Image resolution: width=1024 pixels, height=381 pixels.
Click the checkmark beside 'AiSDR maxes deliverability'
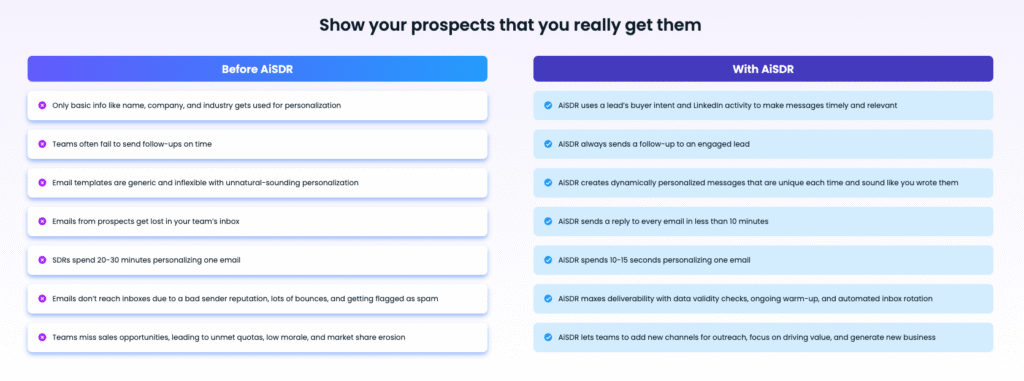coord(548,299)
